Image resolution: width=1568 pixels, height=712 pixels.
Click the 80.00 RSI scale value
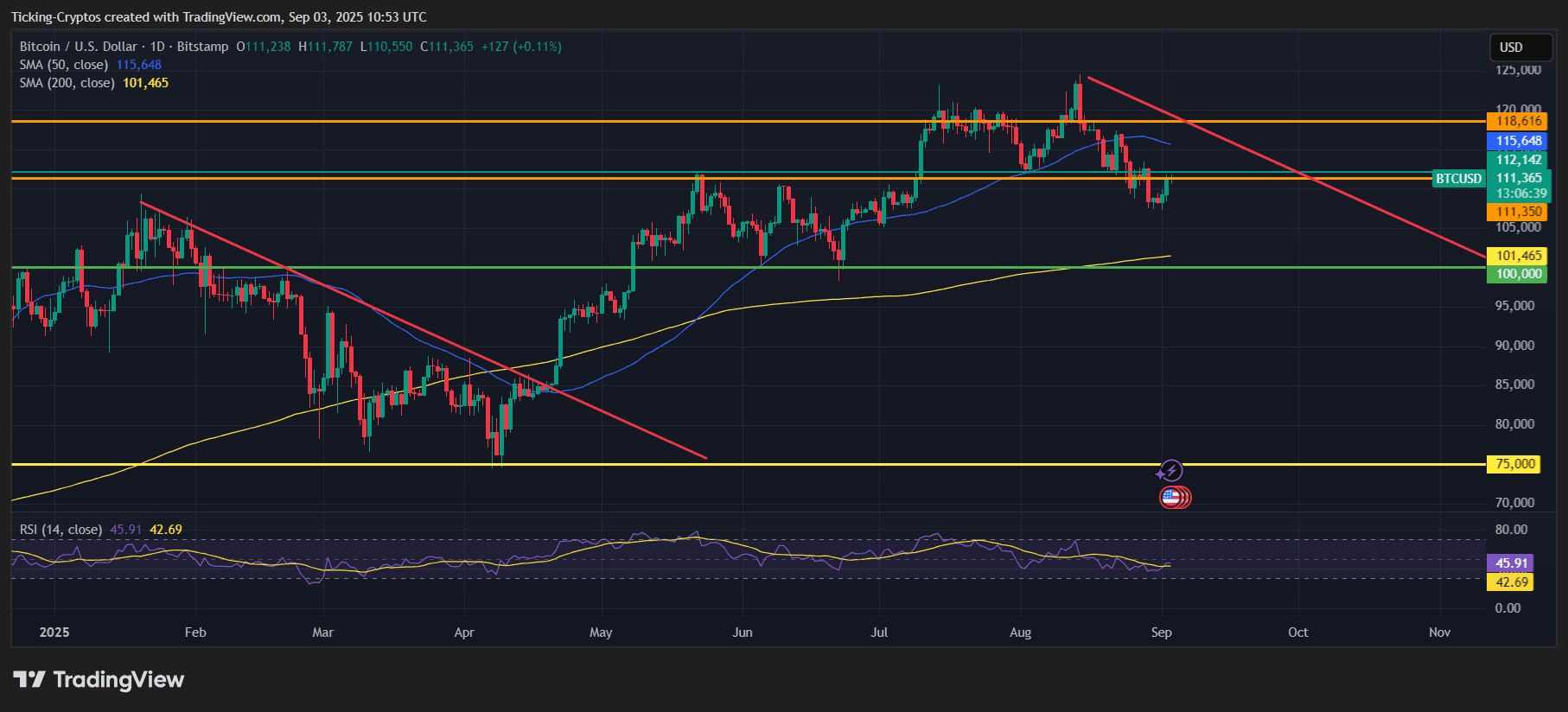[x=1511, y=530]
